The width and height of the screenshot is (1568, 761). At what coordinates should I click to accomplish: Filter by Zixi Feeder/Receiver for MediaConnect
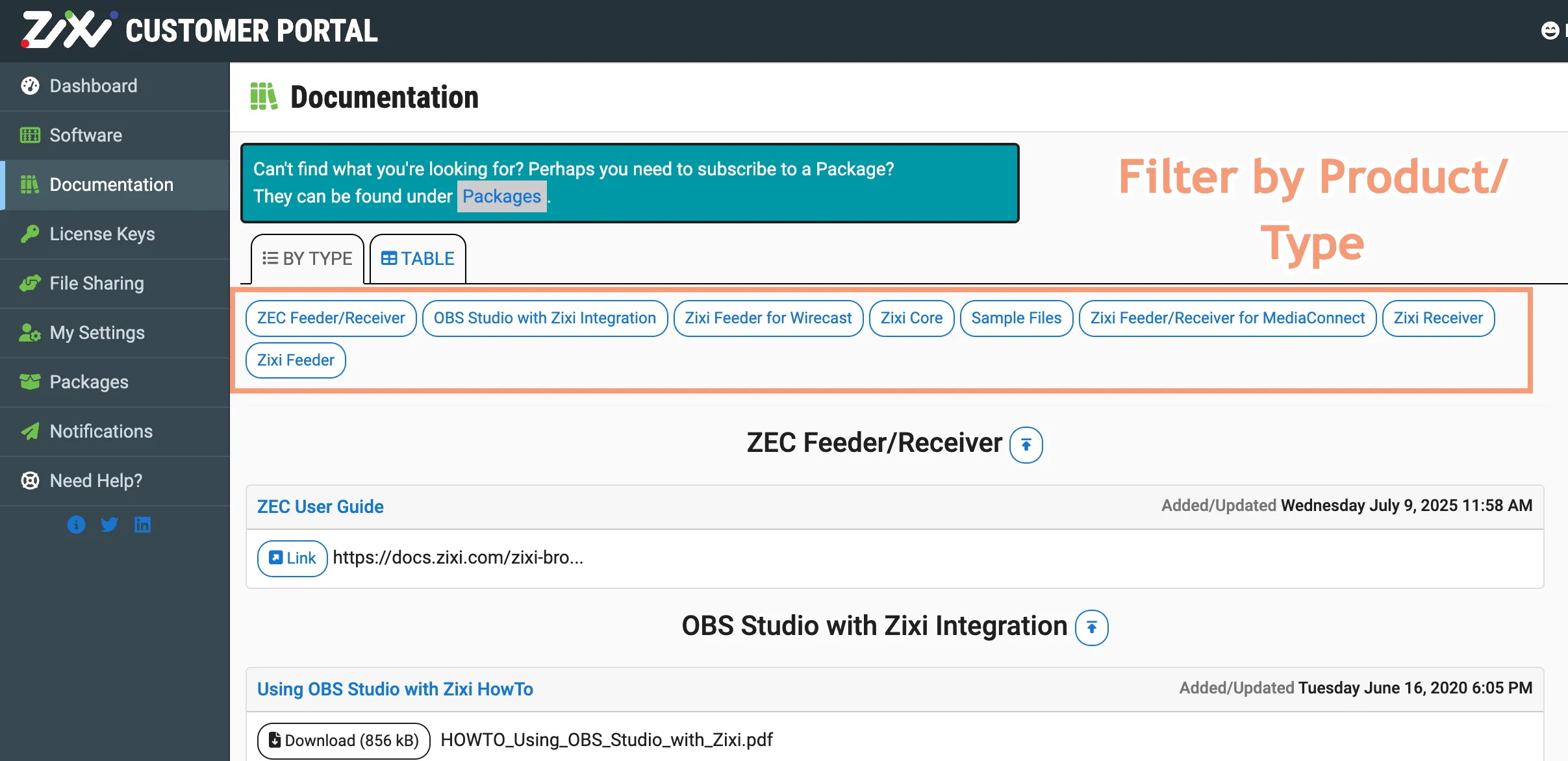[x=1228, y=318]
